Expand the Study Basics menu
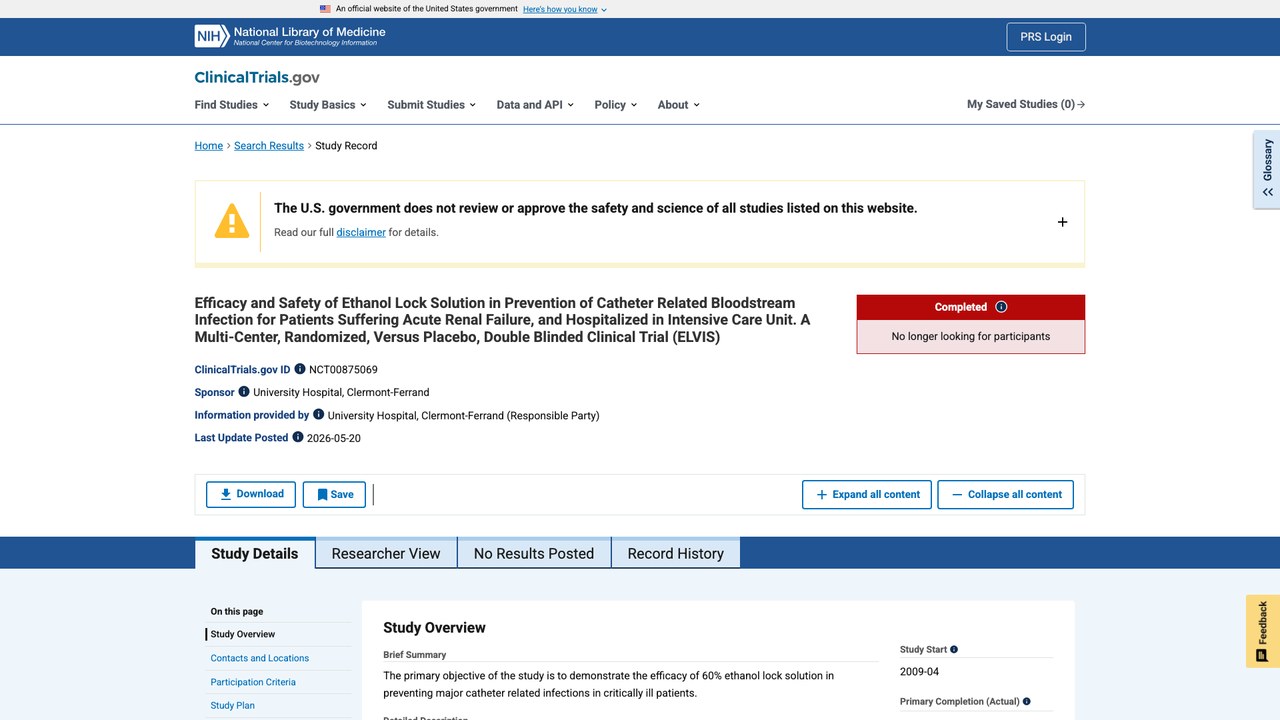This screenshot has height=720, width=1280. (328, 105)
